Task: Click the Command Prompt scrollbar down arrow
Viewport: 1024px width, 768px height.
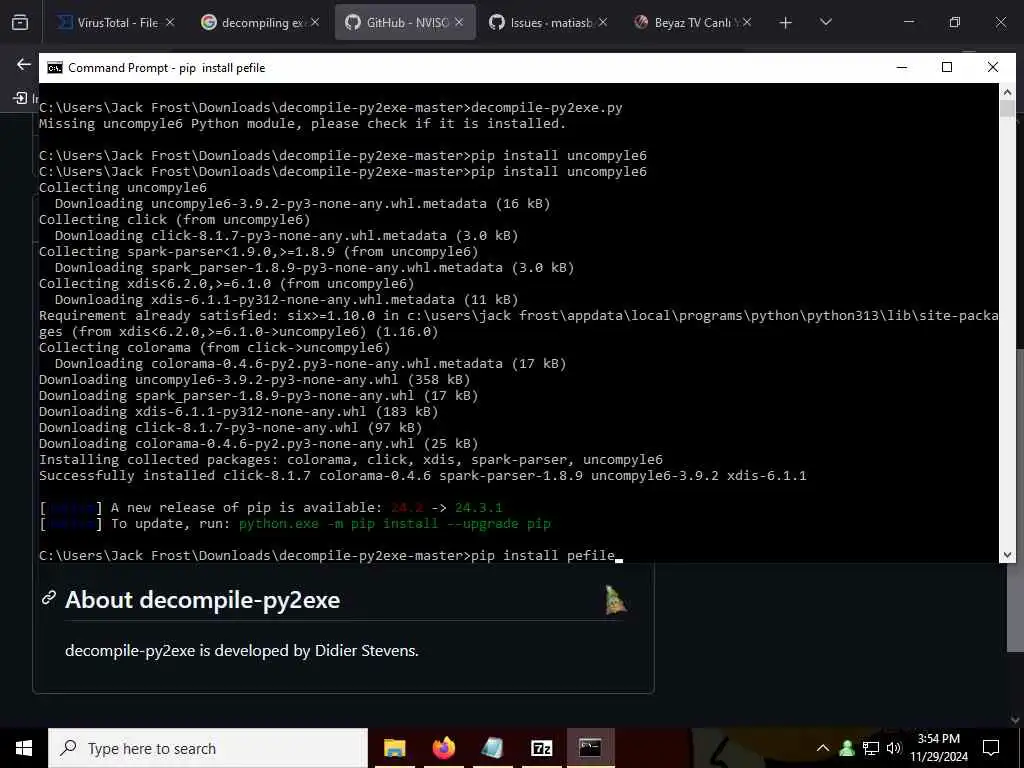Action: pos(1007,554)
